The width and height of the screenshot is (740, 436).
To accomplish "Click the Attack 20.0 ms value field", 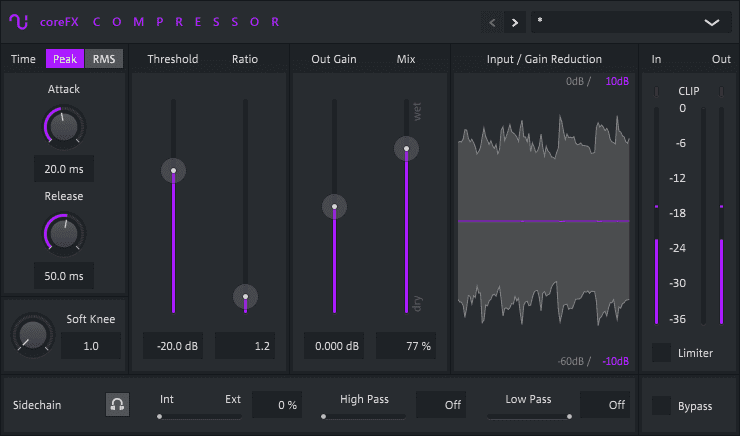I will [x=64, y=170].
